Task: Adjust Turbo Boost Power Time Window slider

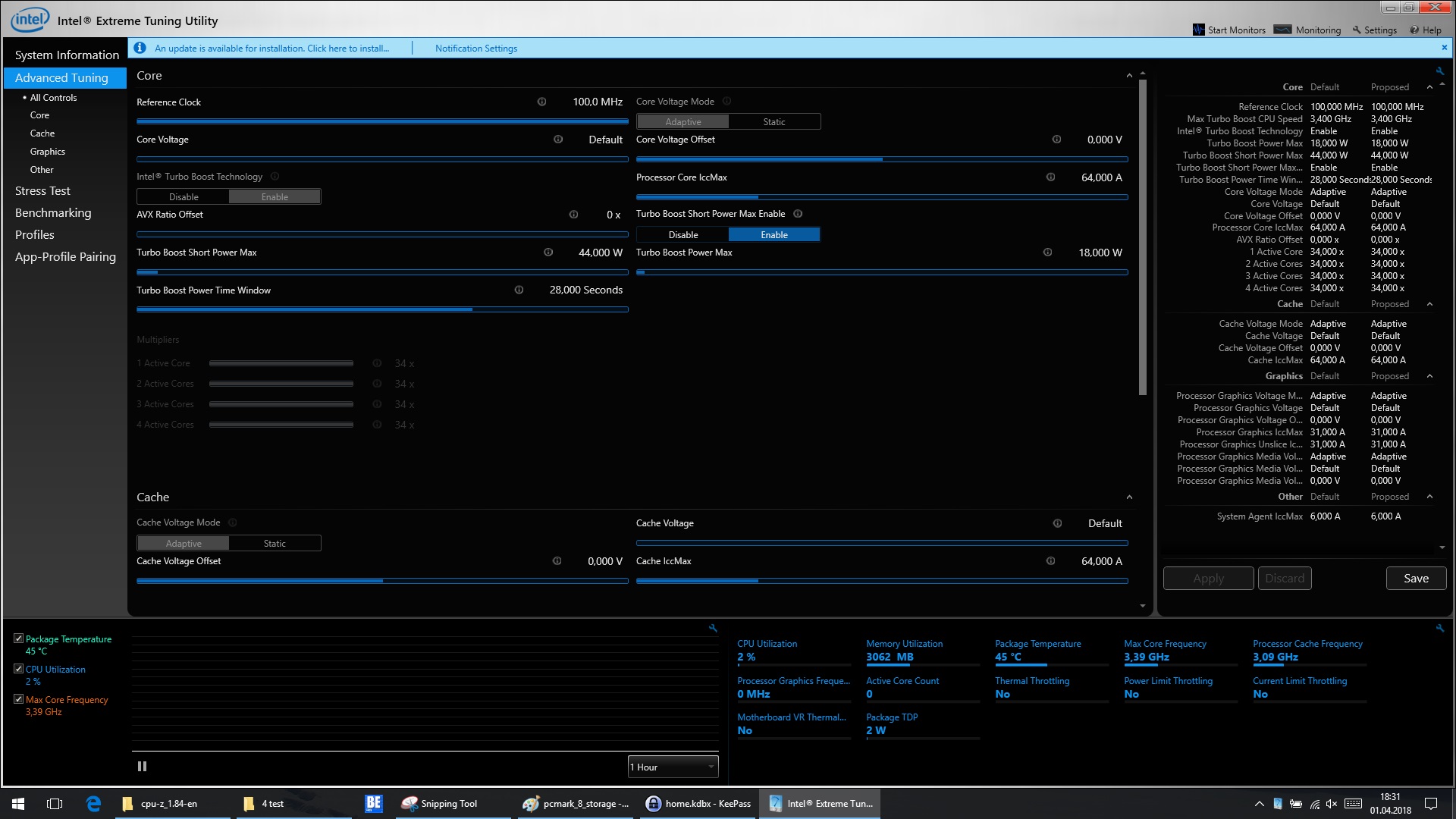Action: coord(382,309)
